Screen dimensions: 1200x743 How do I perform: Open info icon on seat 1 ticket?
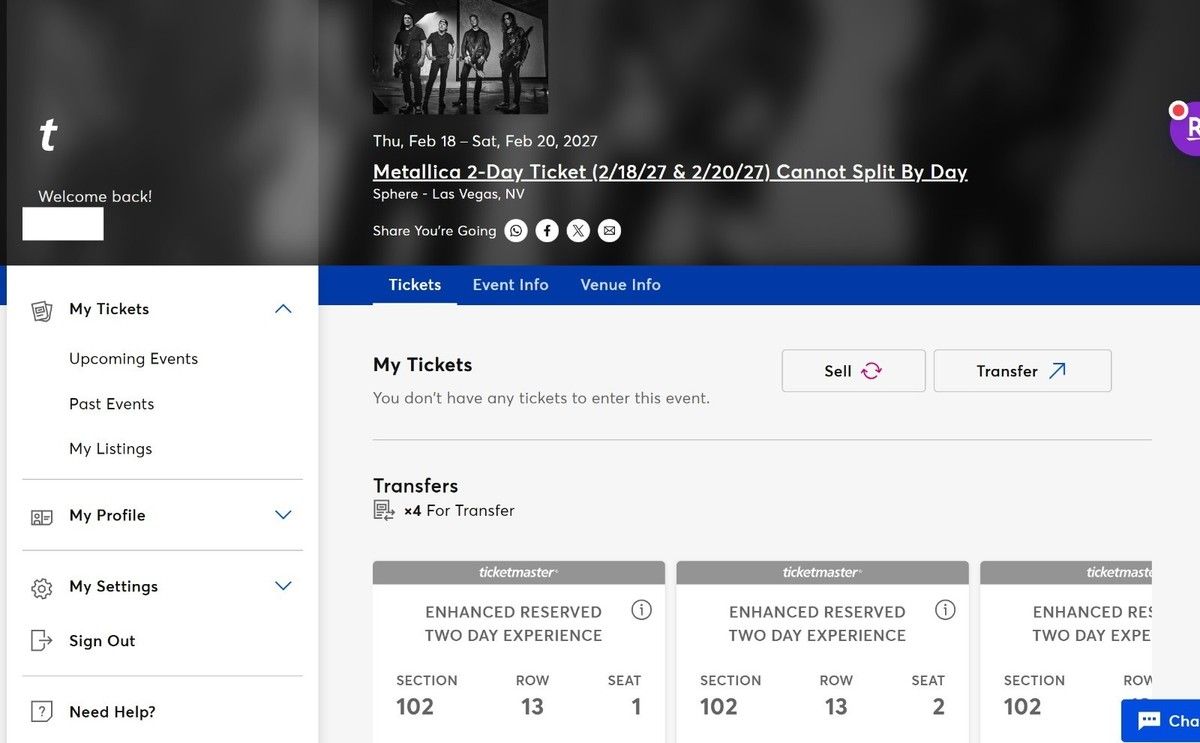pos(642,610)
